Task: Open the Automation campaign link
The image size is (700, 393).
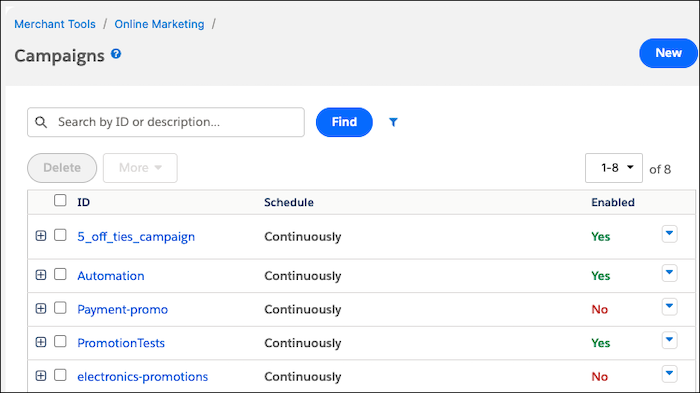Action: pyautogui.click(x=111, y=276)
